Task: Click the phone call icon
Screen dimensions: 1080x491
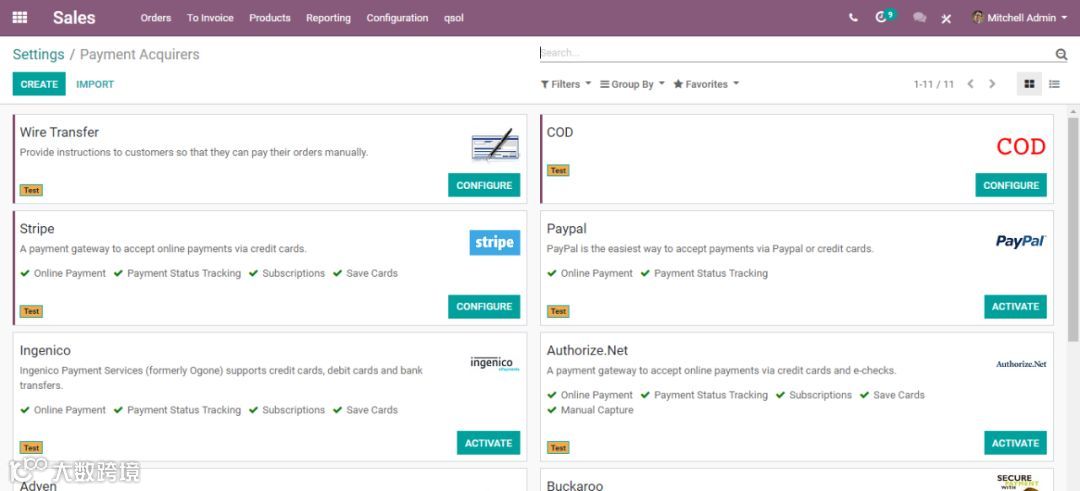Action: point(853,18)
